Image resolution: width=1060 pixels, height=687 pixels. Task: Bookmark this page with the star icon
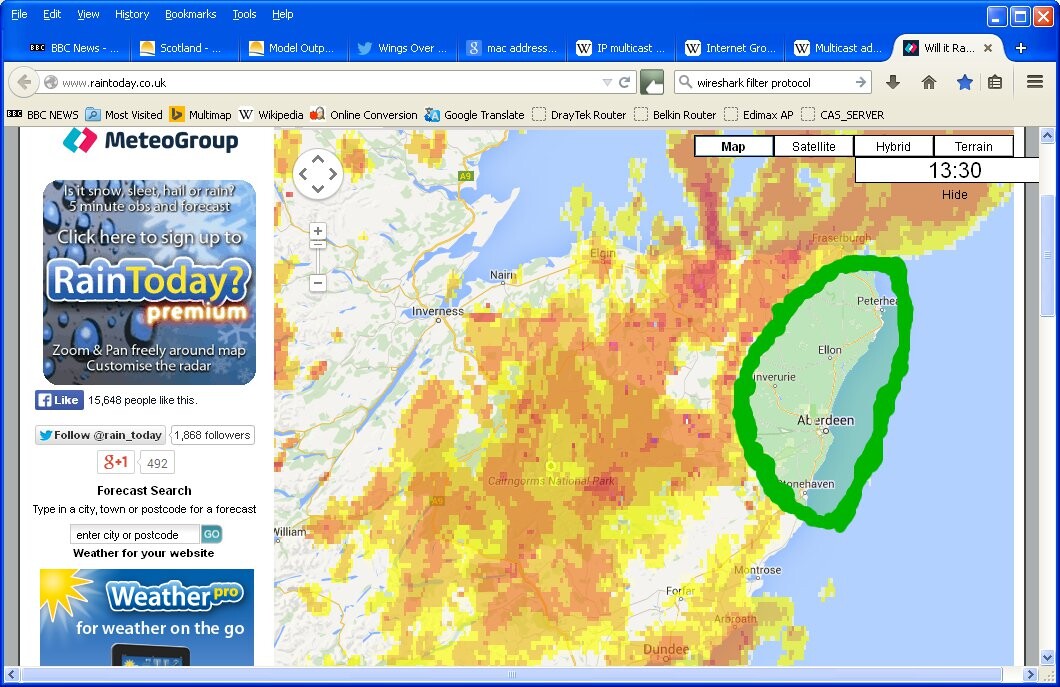tap(965, 82)
